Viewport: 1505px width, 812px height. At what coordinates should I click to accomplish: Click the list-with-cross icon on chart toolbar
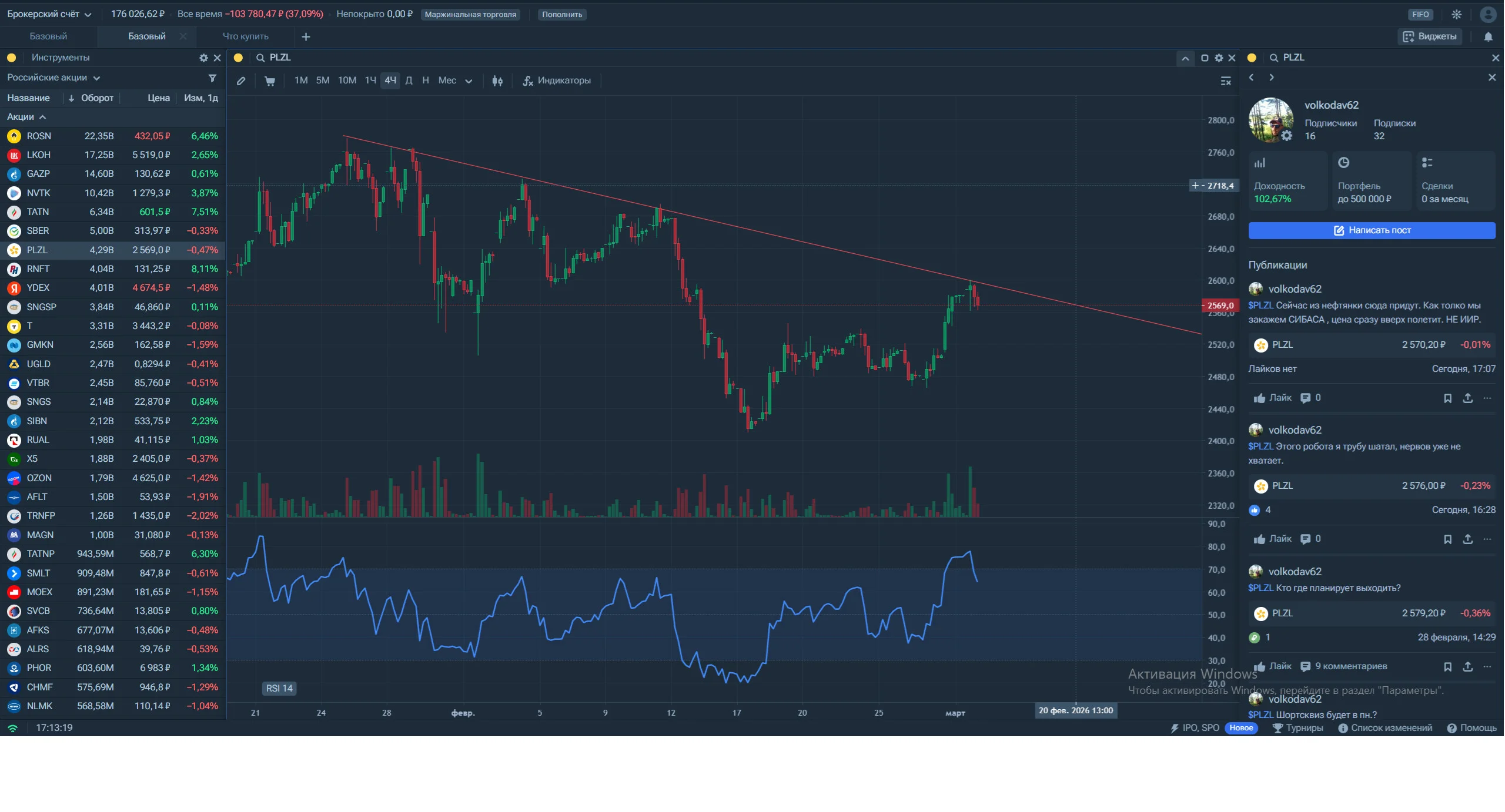tap(1226, 80)
